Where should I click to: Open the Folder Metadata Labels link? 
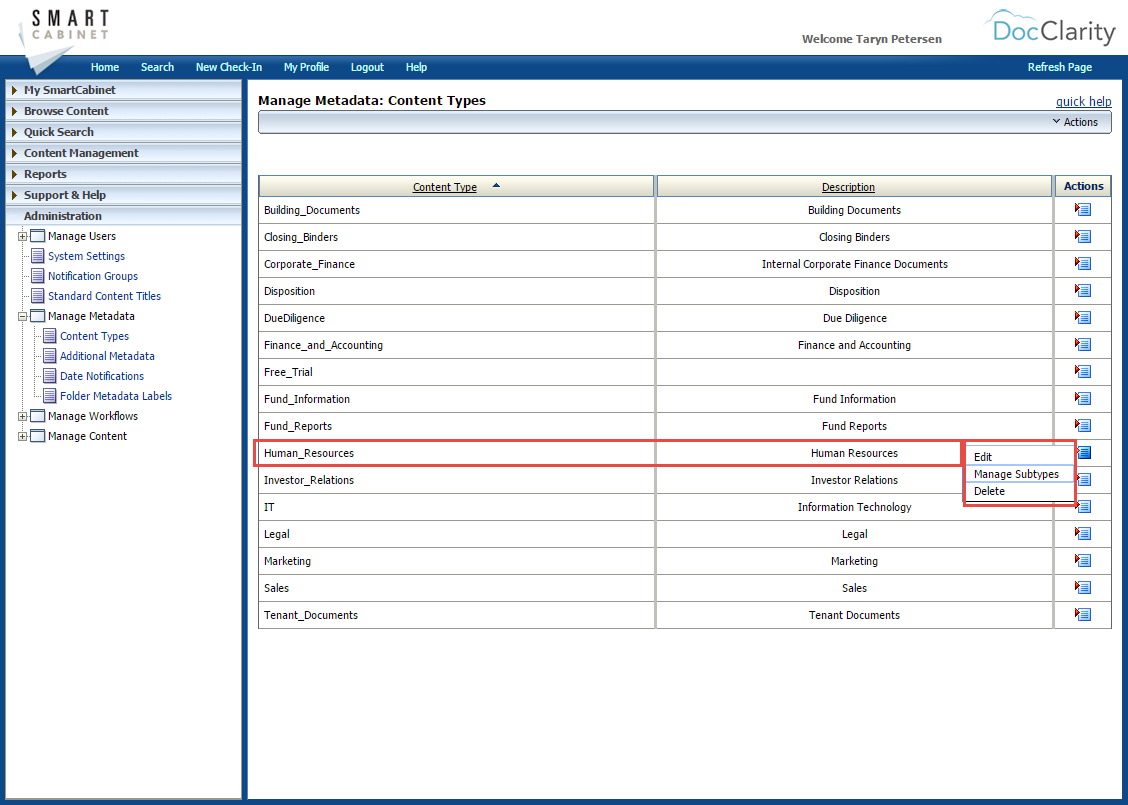coord(116,396)
